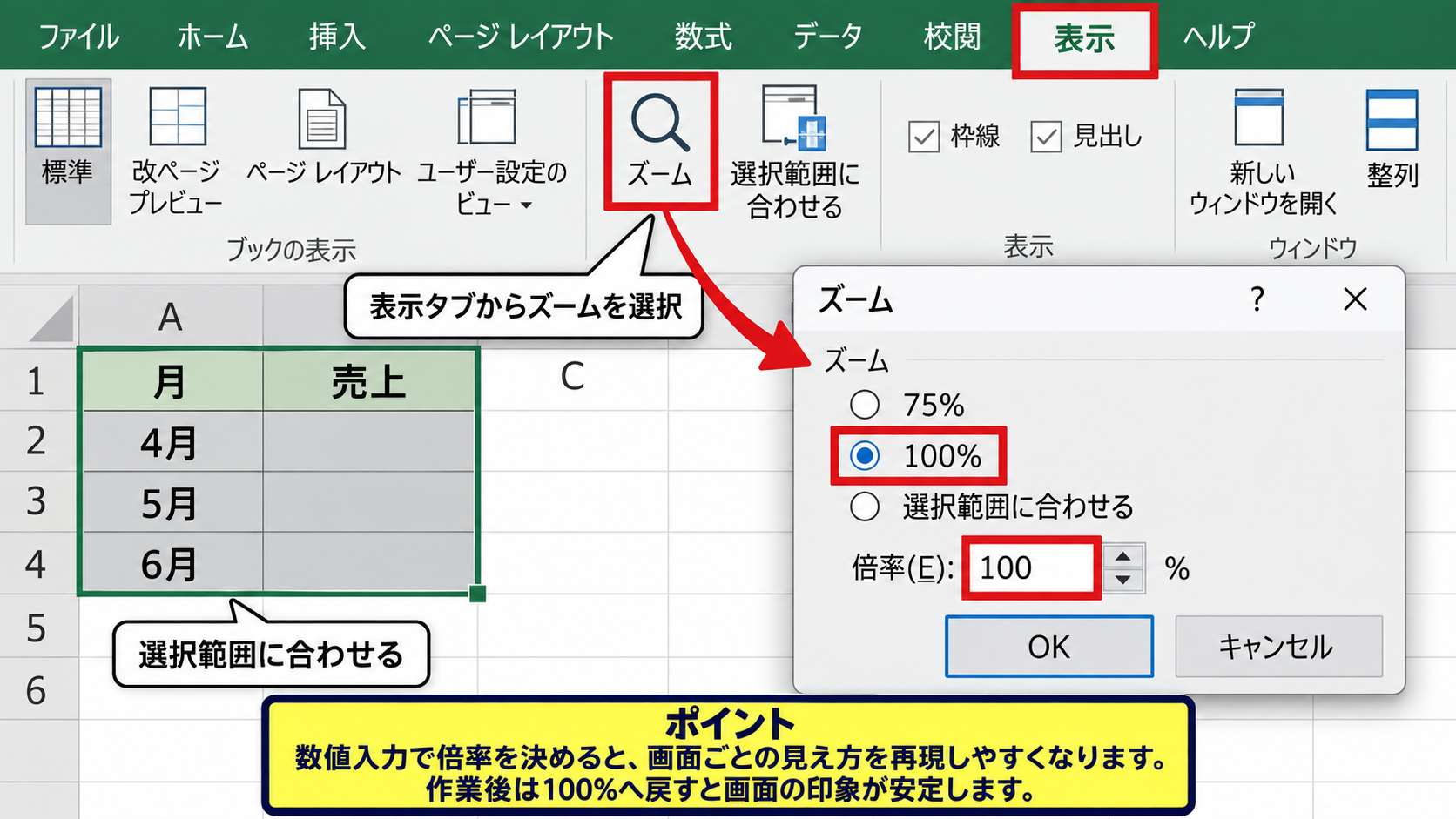Viewport: 1456px width, 819px height.
Task: Select the 75% zoom radio button
Action: tap(865, 405)
